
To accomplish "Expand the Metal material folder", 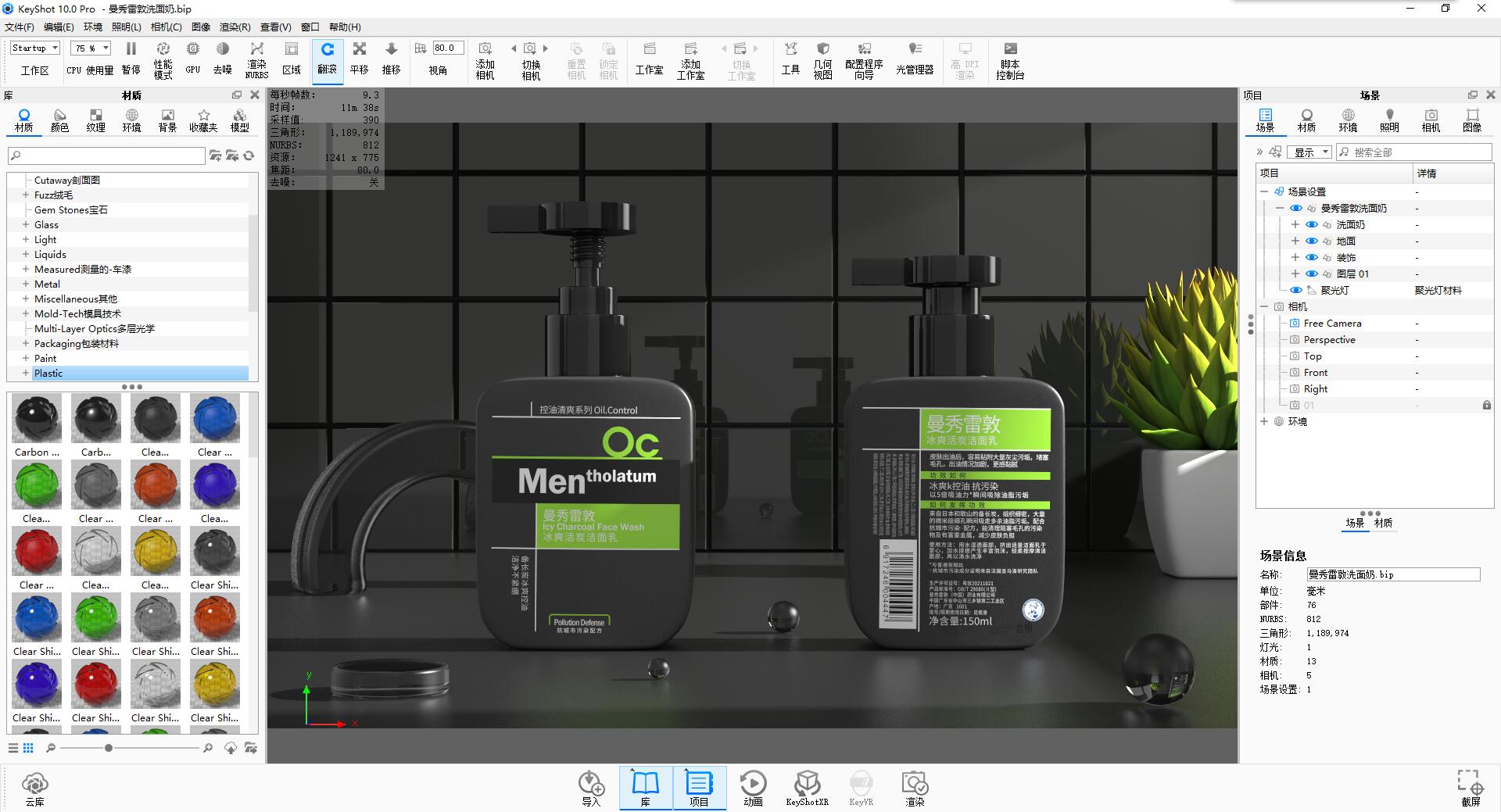I will pos(26,284).
